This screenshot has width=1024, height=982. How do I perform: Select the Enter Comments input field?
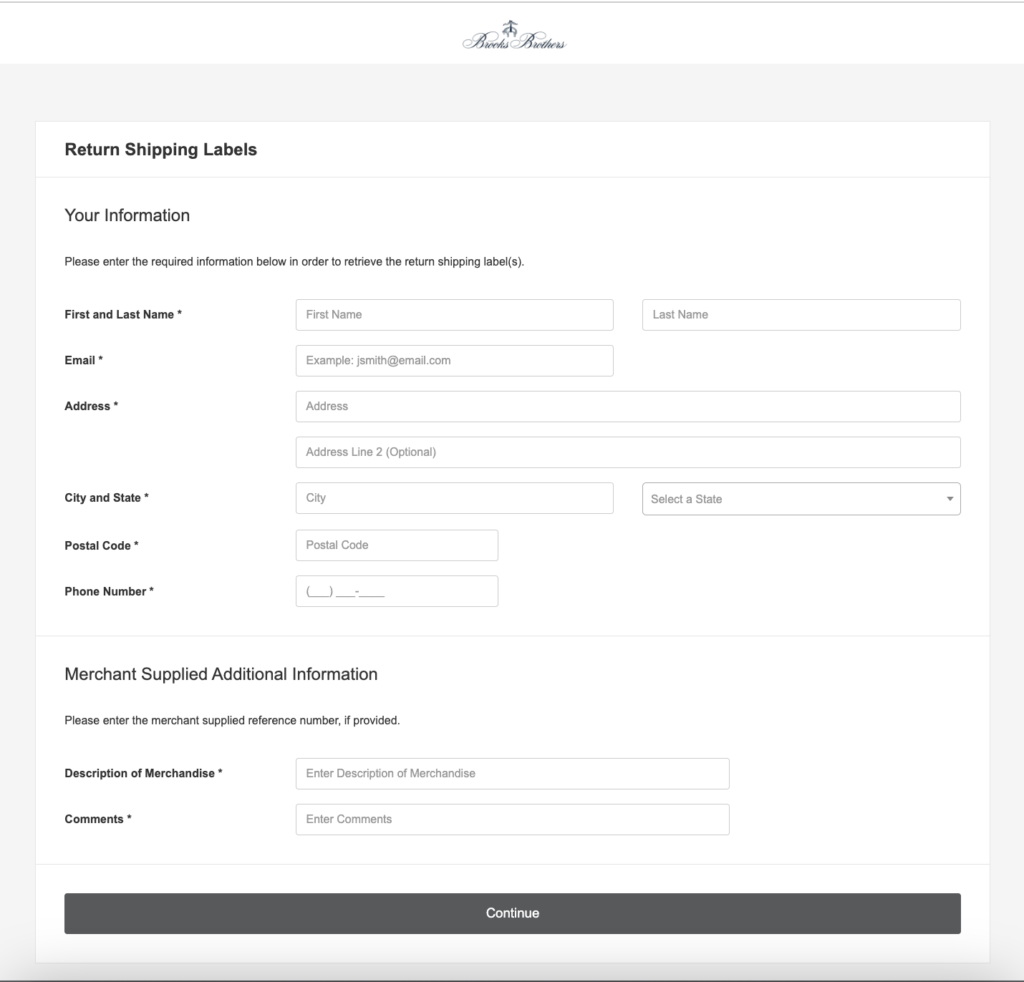coord(512,819)
